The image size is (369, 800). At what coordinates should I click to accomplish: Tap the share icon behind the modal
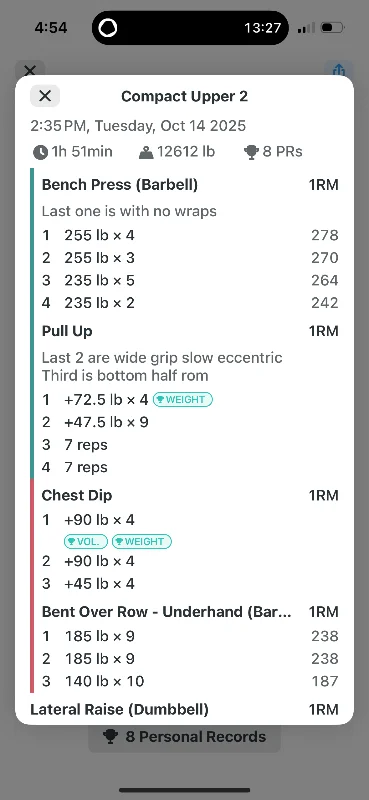coord(339,69)
